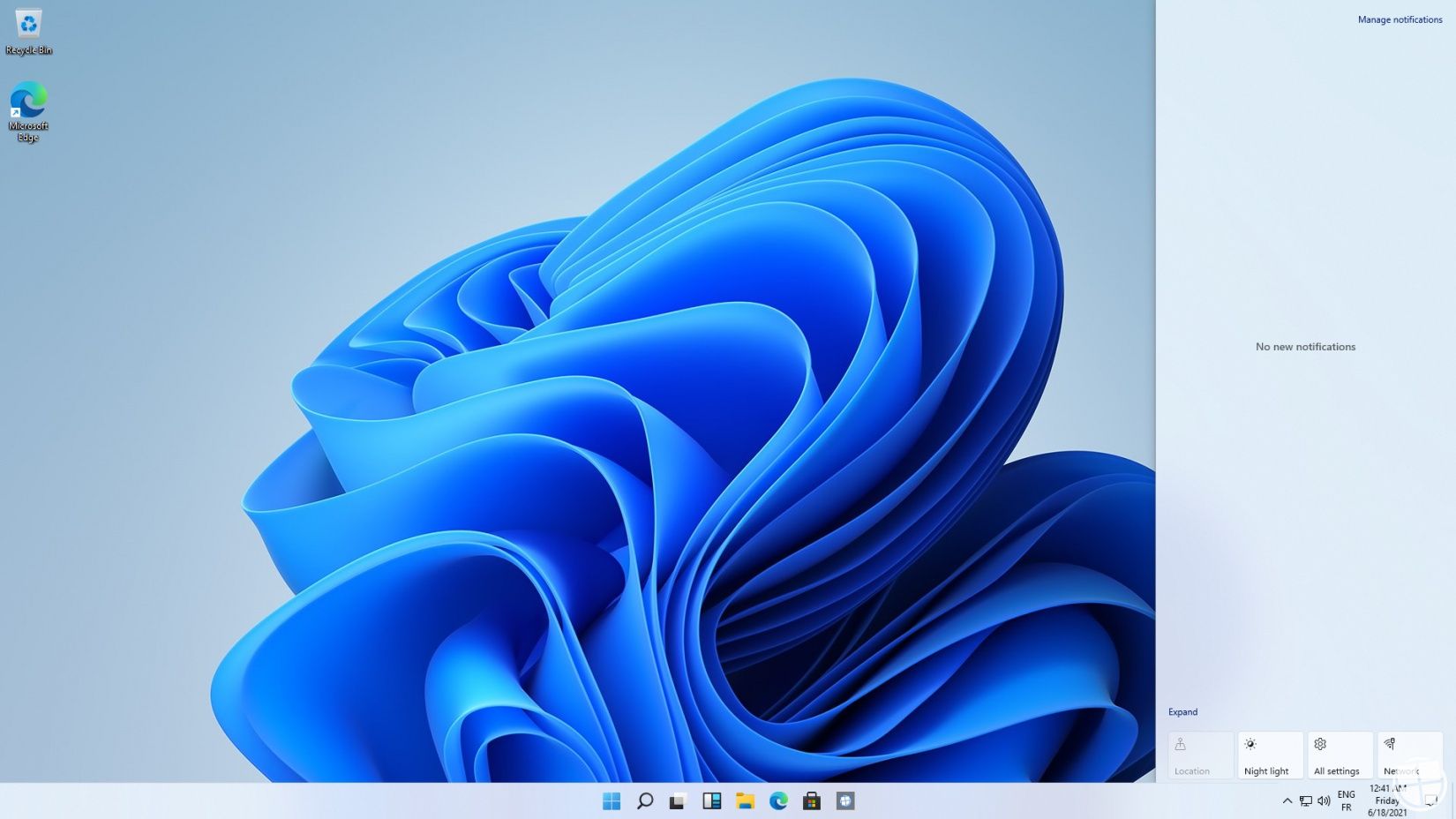Open Search from the taskbar
The height and width of the screenshot is (819, 1456).
(x=644, y=801)
